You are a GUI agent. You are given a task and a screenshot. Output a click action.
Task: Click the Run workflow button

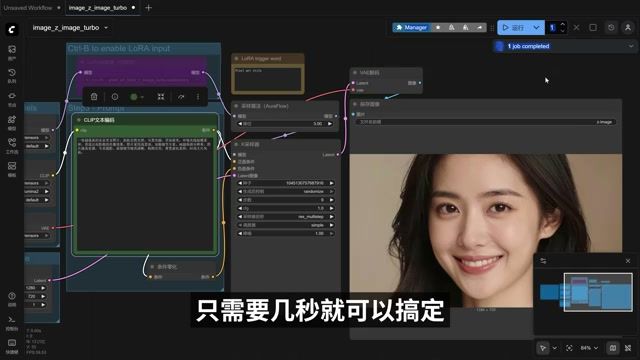click(x=513, y=27)
